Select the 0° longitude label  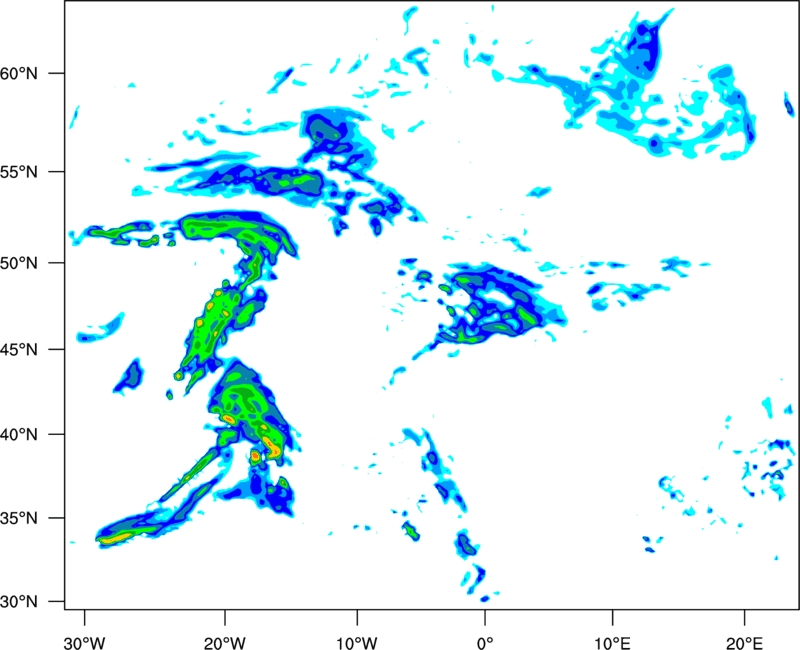[485, 643]
